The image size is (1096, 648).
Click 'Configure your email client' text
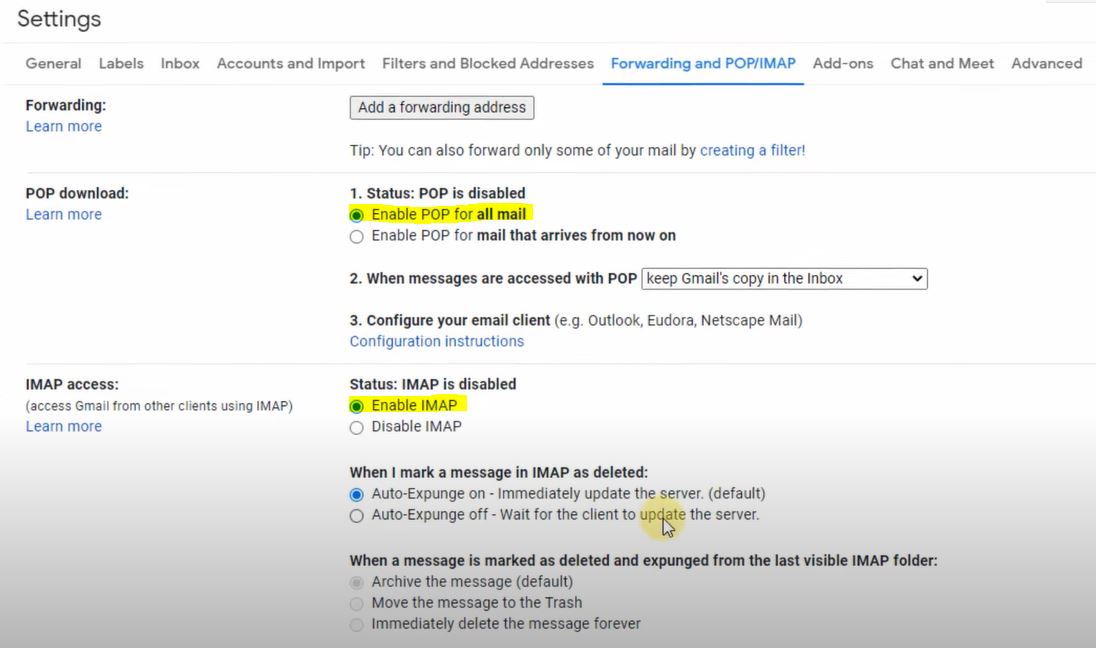click(x=459, y=320)
